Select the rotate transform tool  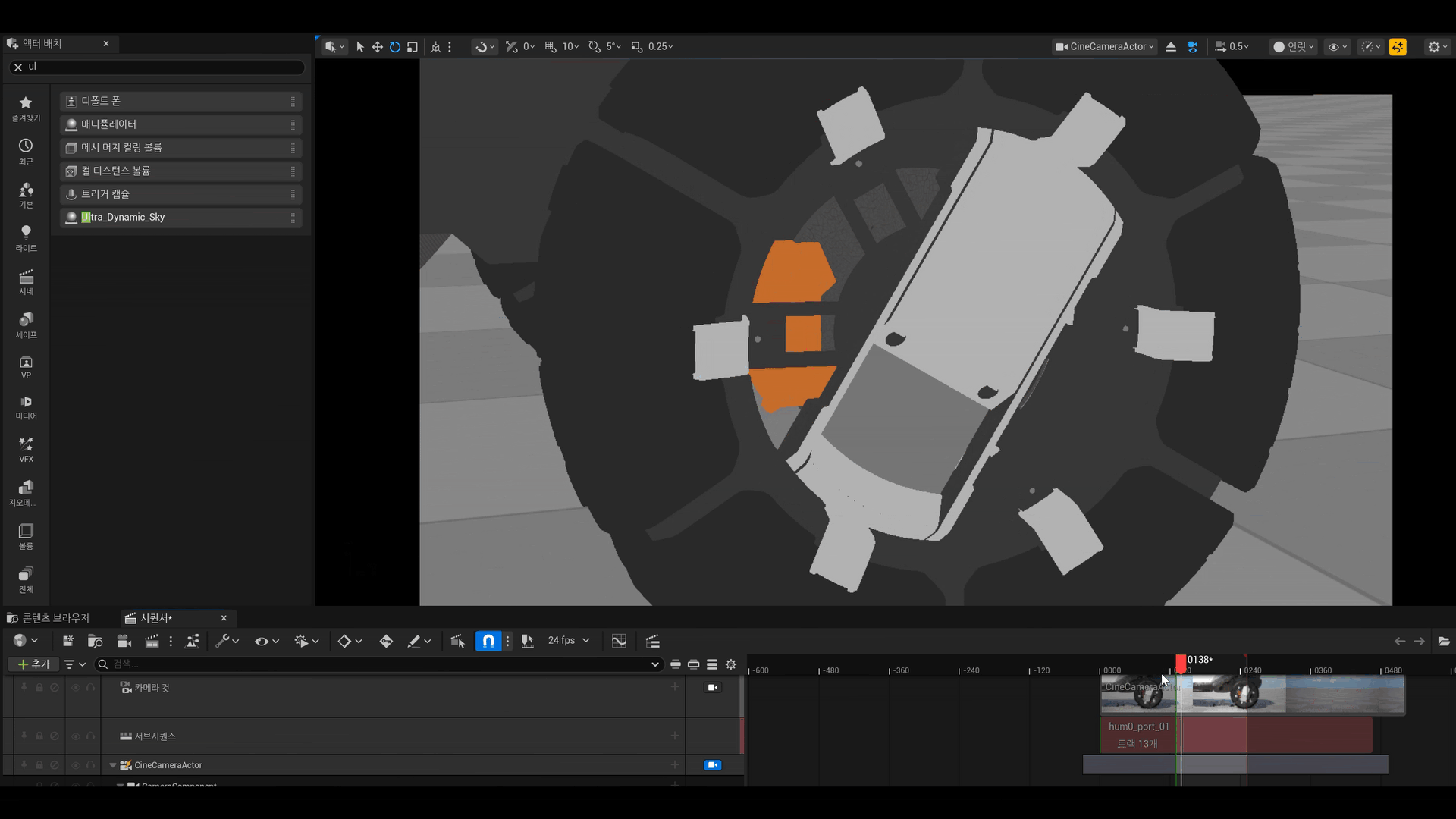(x=394, y=47)
